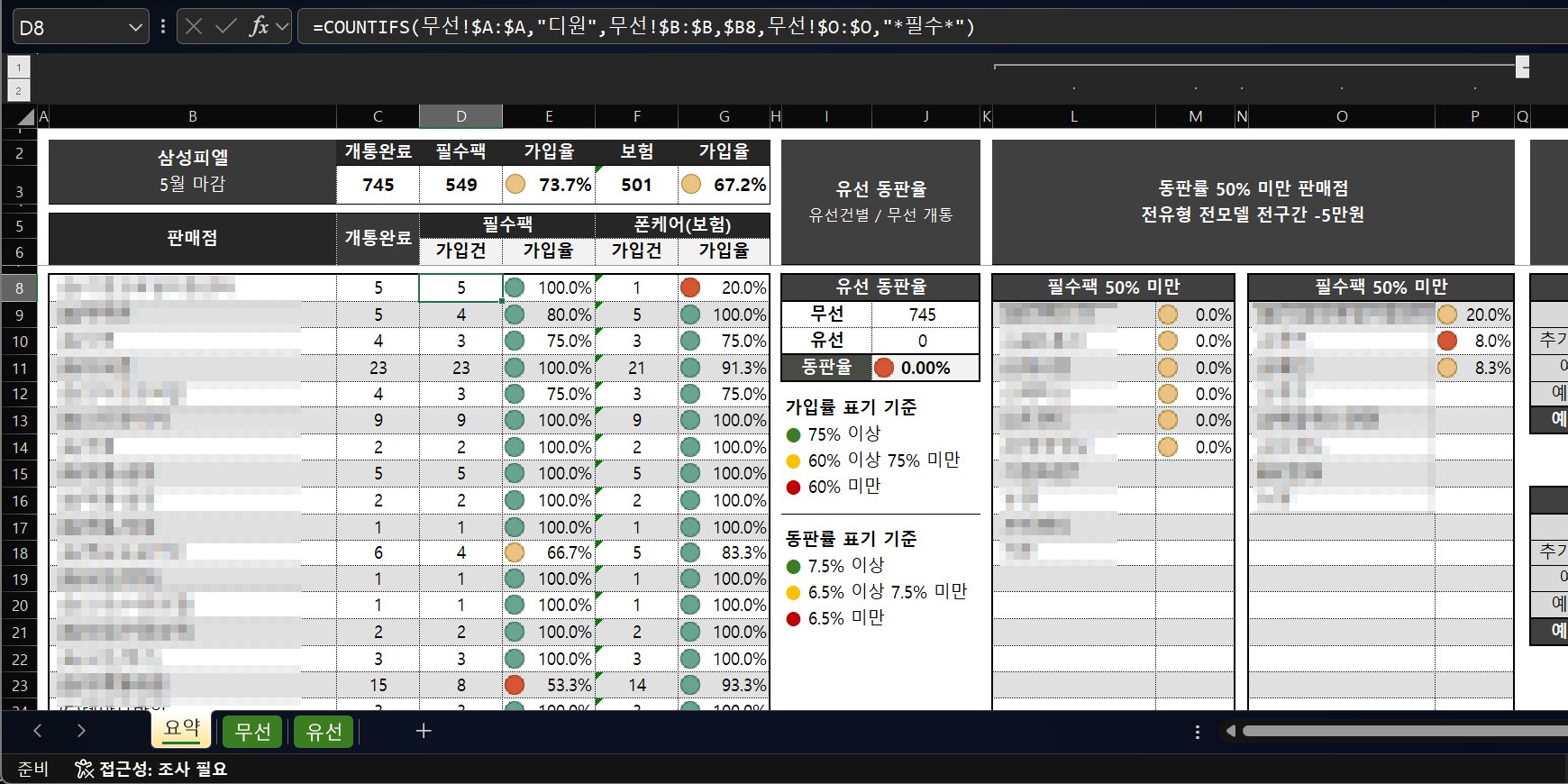1568x784 pixels.
Task: Click the 삼성피엘 title cell
Action: (x=193, y=171)
